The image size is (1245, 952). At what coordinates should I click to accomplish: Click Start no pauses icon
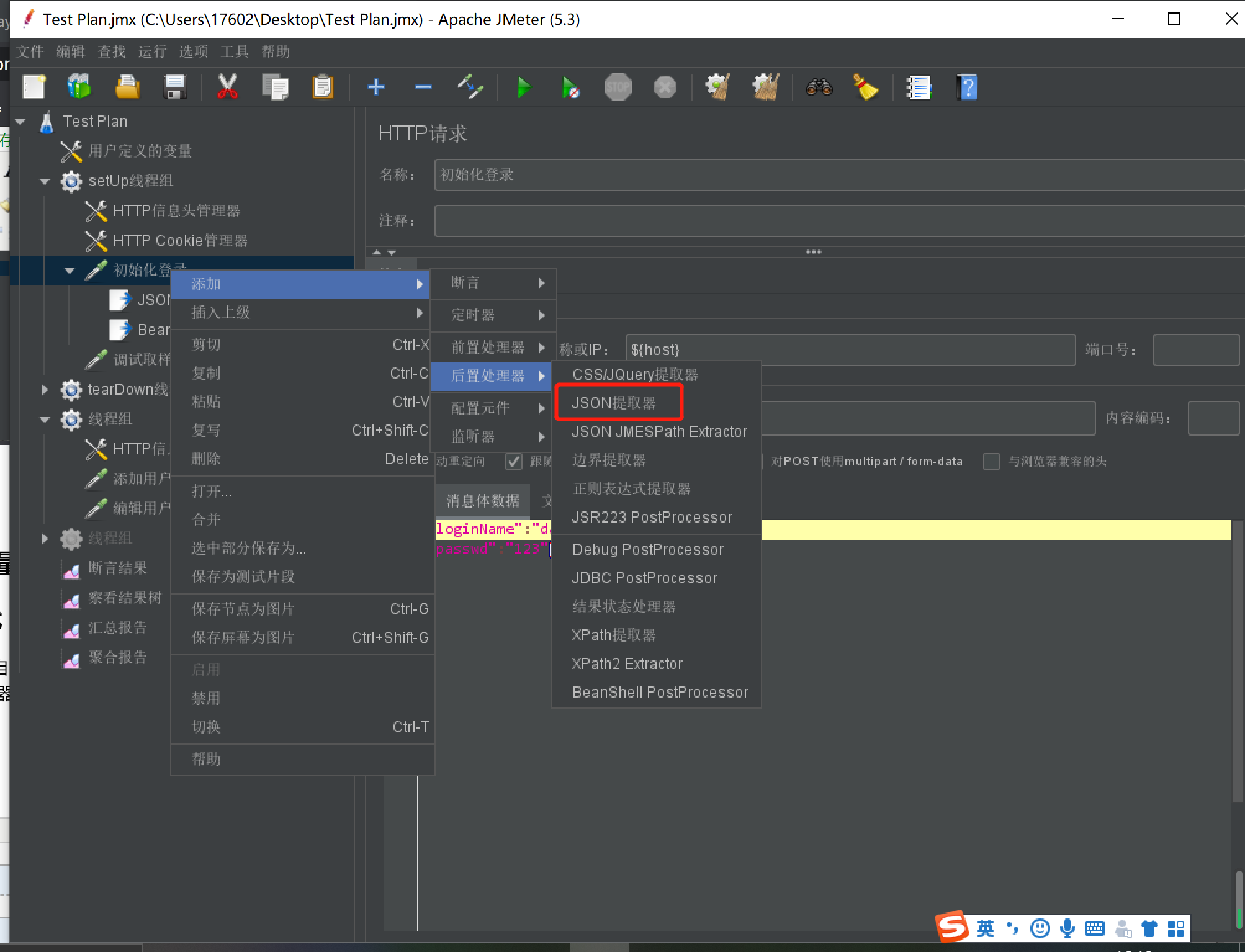570,88
